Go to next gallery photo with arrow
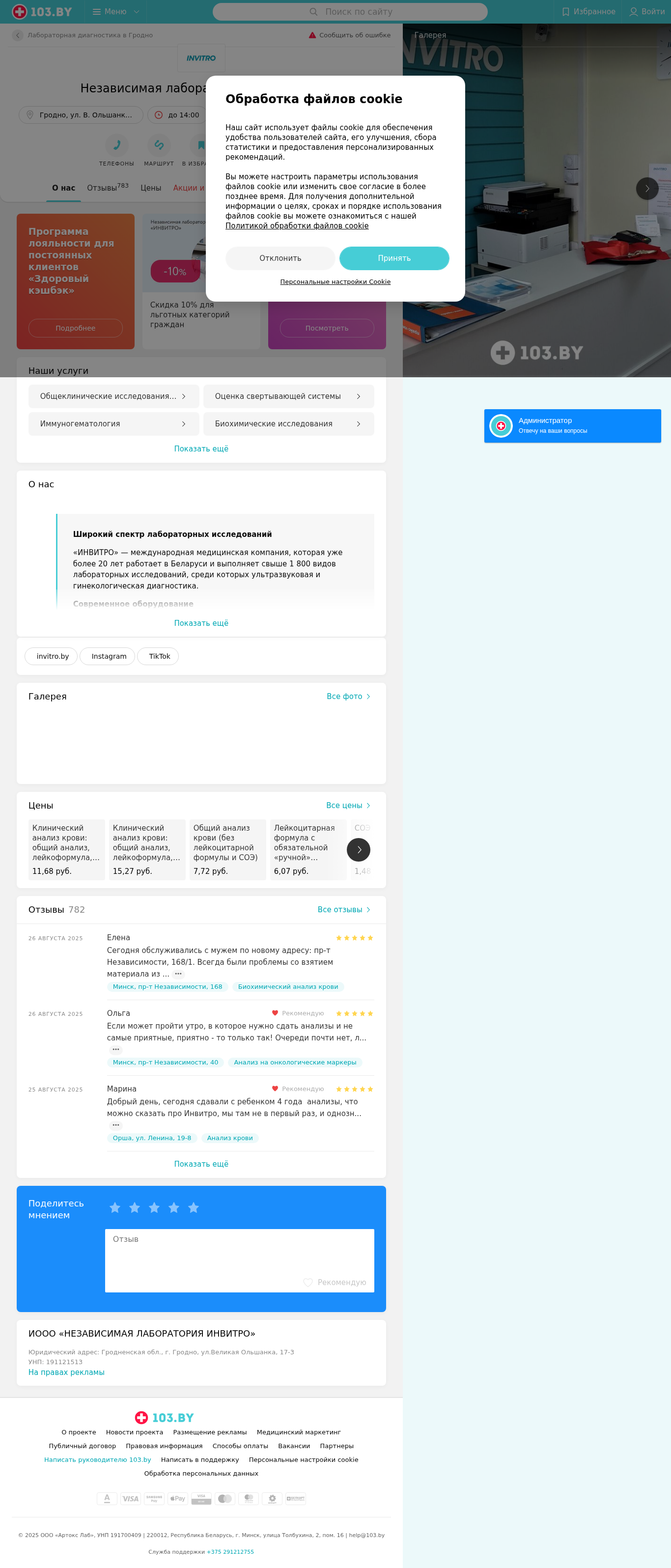 coord(647,189)
